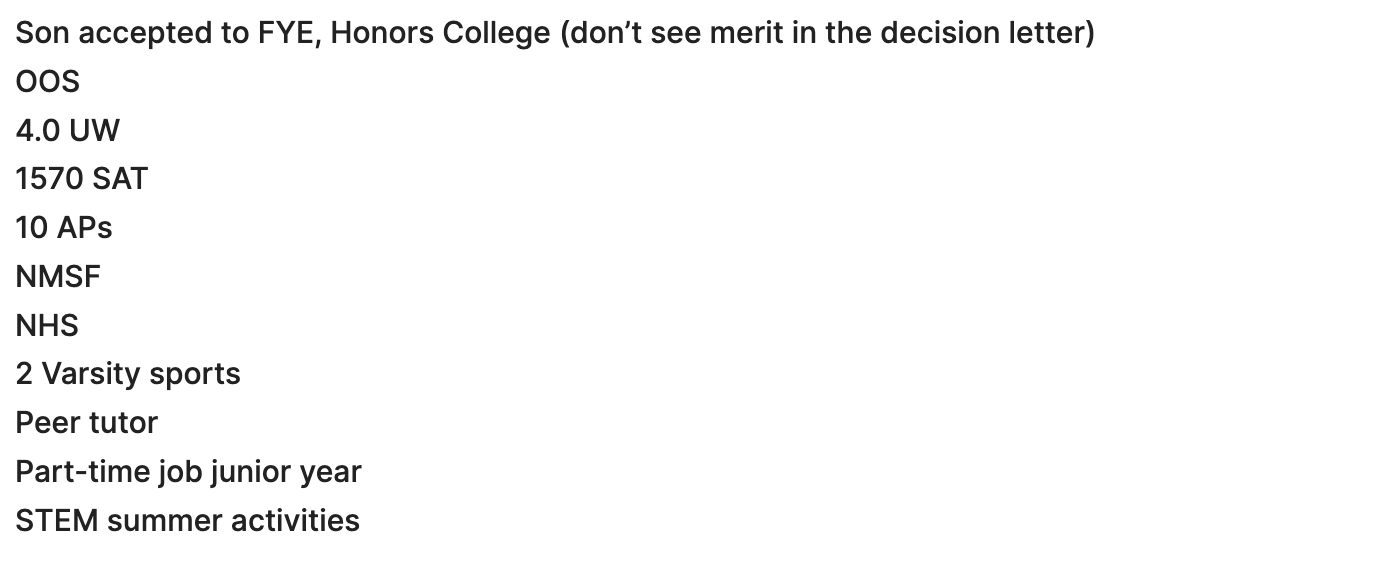Click the '4.0 UW' text line
1392x564 pixels.
click(67, 130)
